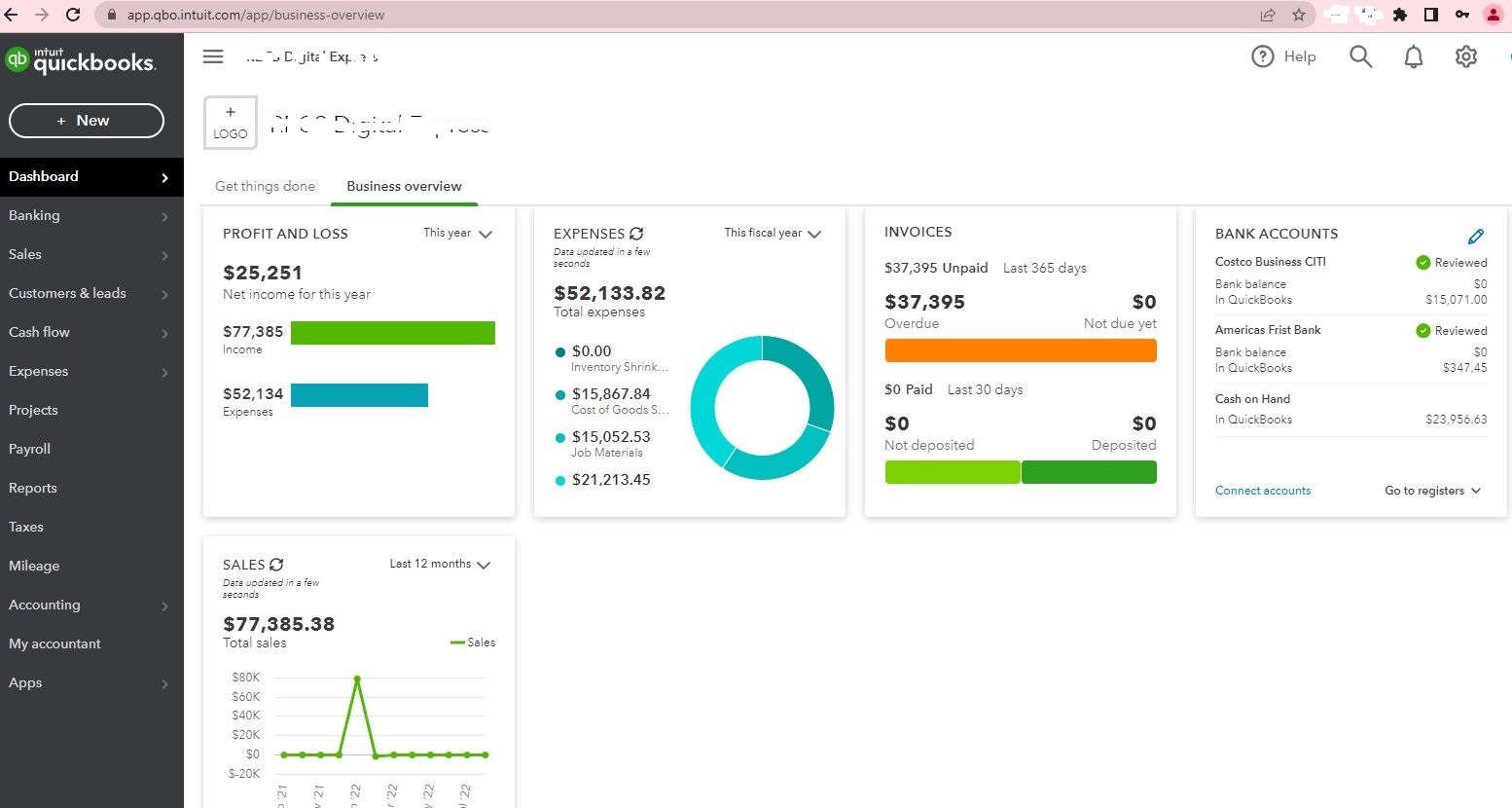The image size is (1512, 808).
Task: Expand the Banking menu chevron
Action: 164,216
